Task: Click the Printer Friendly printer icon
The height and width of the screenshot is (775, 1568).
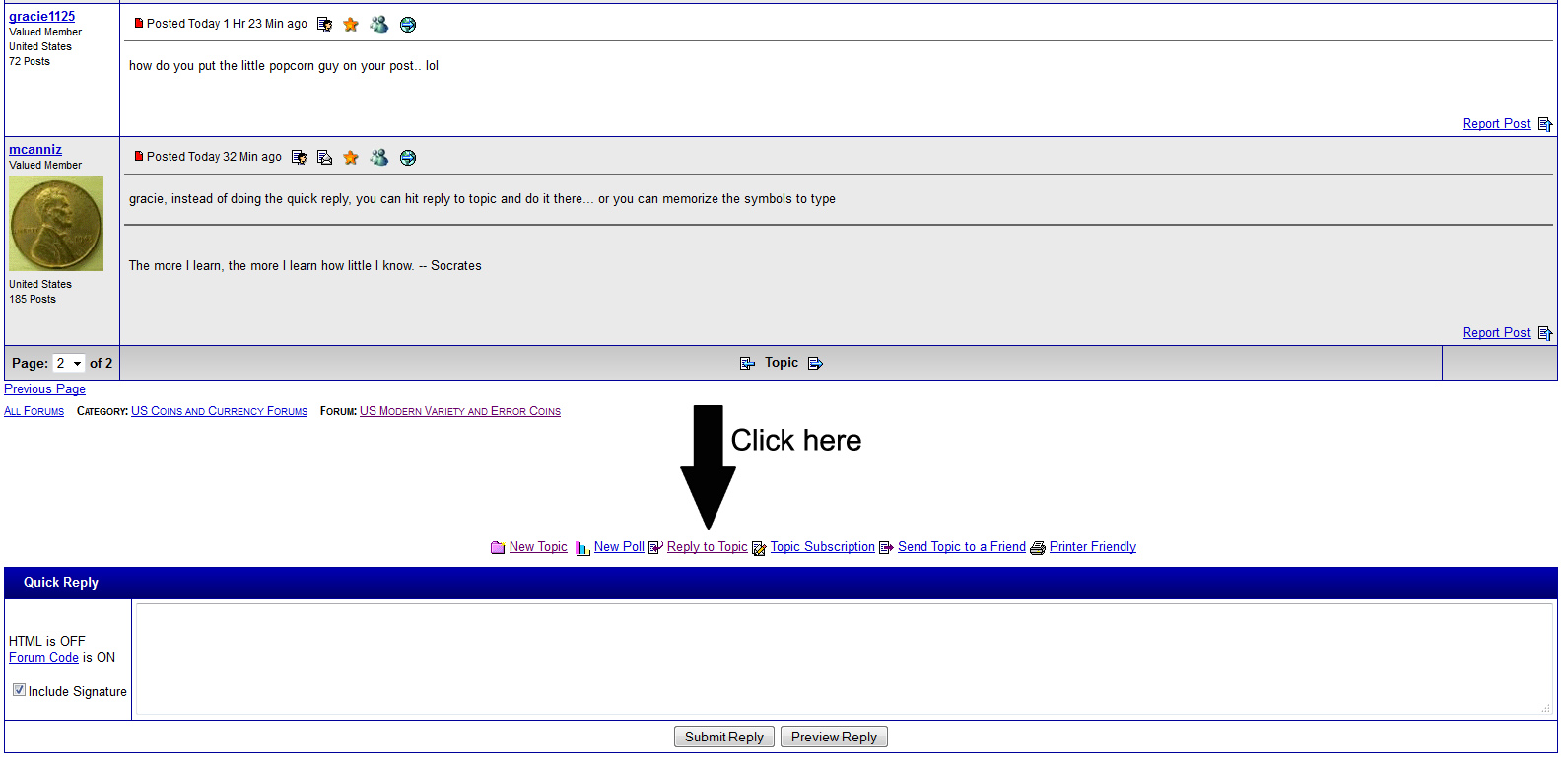Action: (x=1038, y=548)
